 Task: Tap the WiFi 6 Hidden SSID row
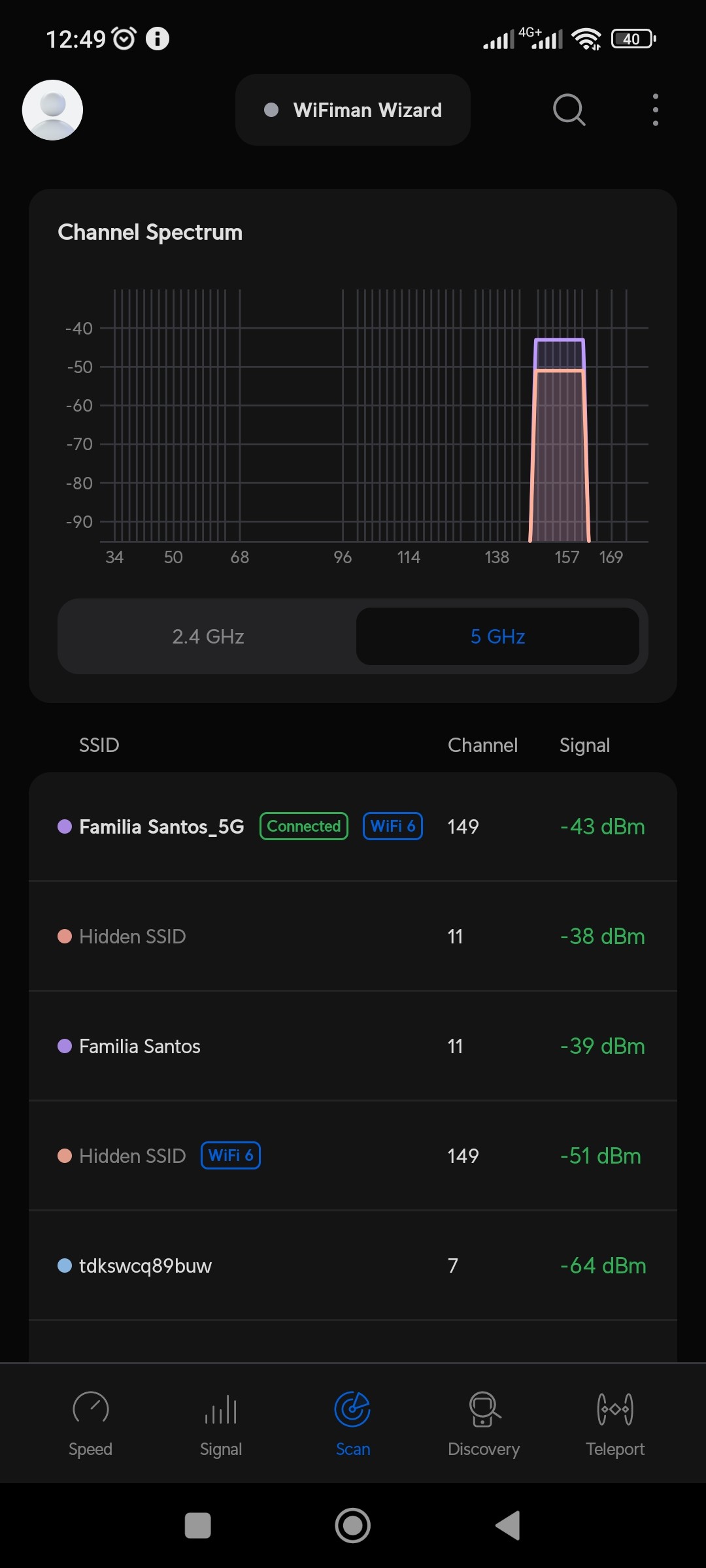(353, 1156)
